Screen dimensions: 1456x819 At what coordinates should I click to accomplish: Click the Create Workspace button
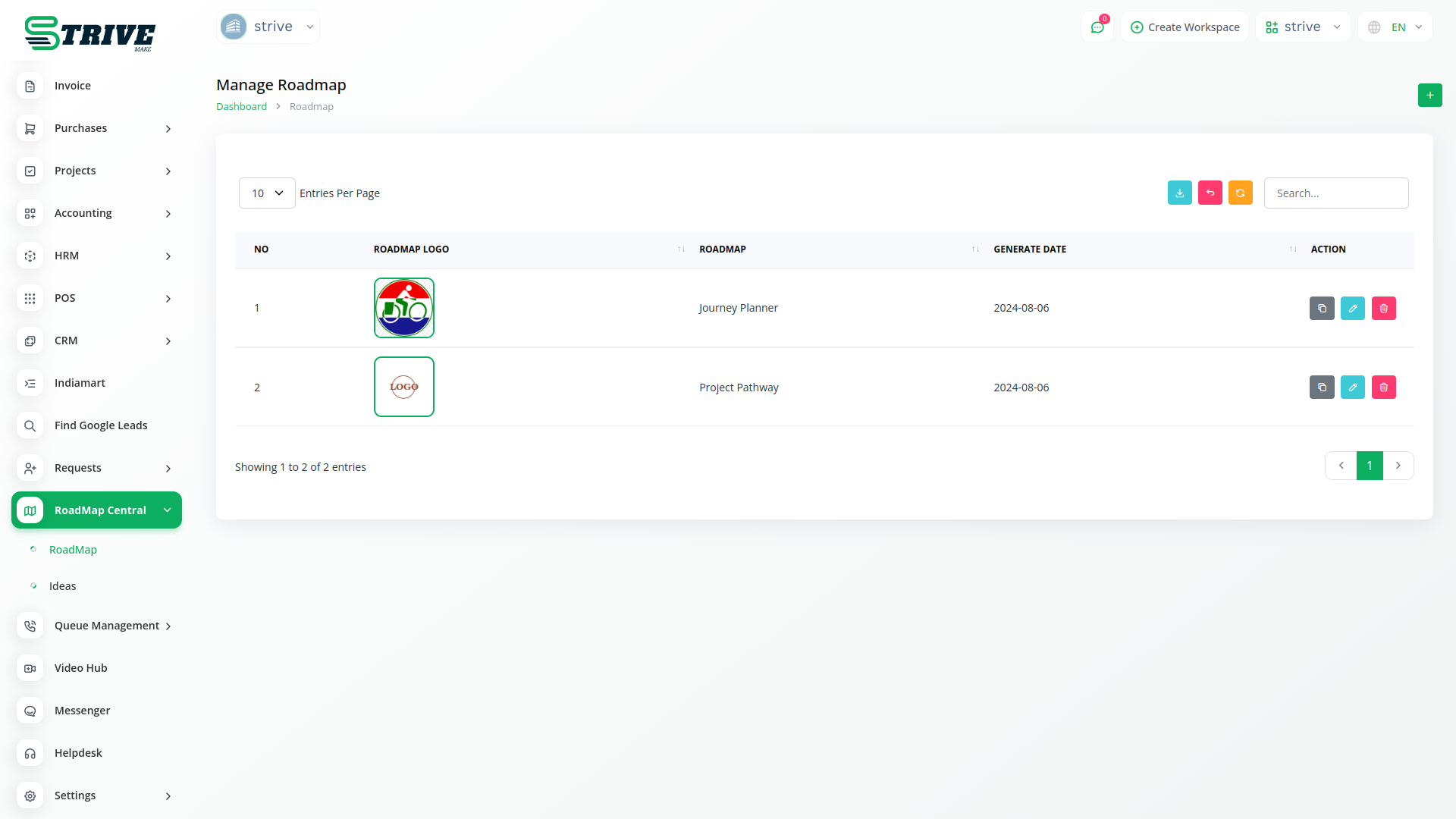coord(1185,27)
